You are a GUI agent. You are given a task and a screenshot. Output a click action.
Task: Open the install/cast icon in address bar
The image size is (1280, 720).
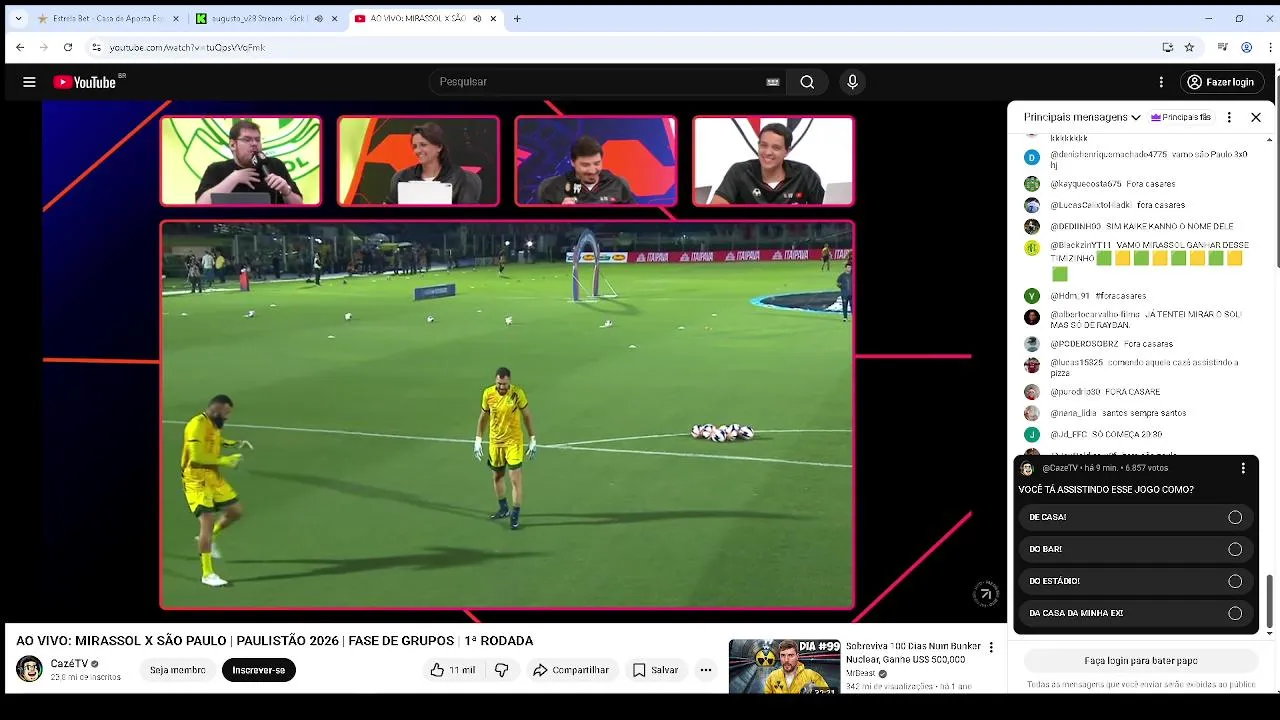point(1167,47)
